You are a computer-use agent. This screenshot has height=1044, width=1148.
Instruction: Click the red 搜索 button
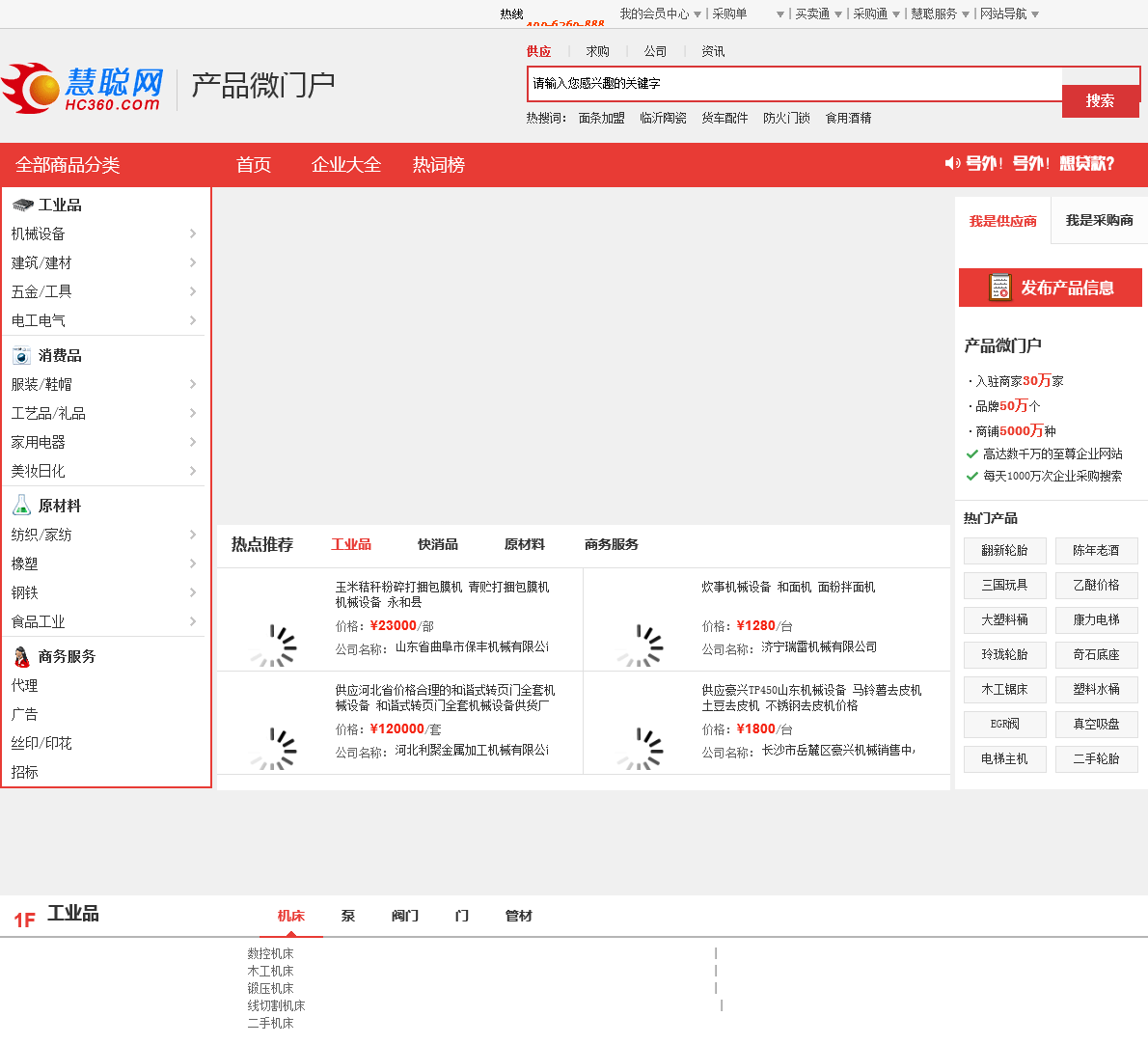point(1101,101)
